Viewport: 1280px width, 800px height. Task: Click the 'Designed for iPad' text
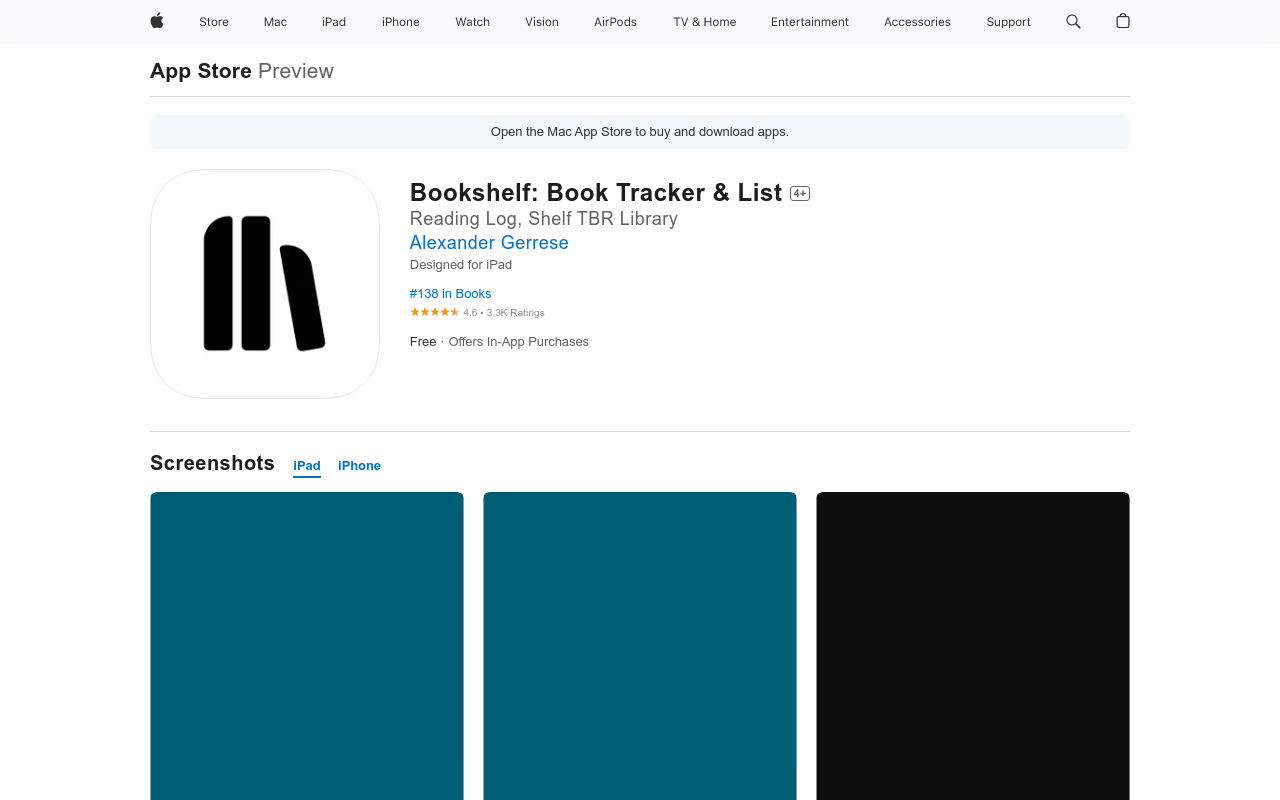(x=461, y=265)
